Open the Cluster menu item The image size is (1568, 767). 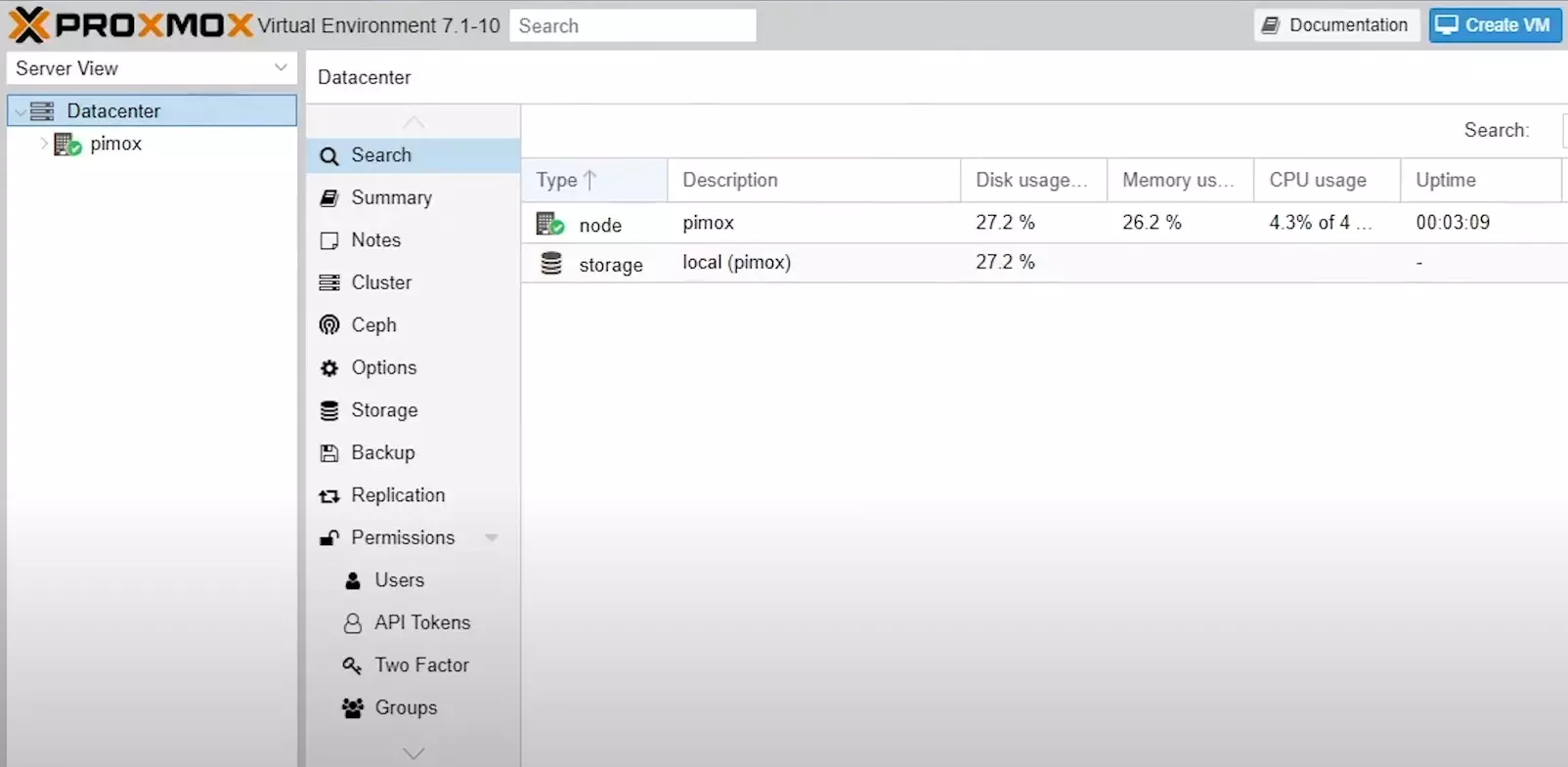pos(413,282)
